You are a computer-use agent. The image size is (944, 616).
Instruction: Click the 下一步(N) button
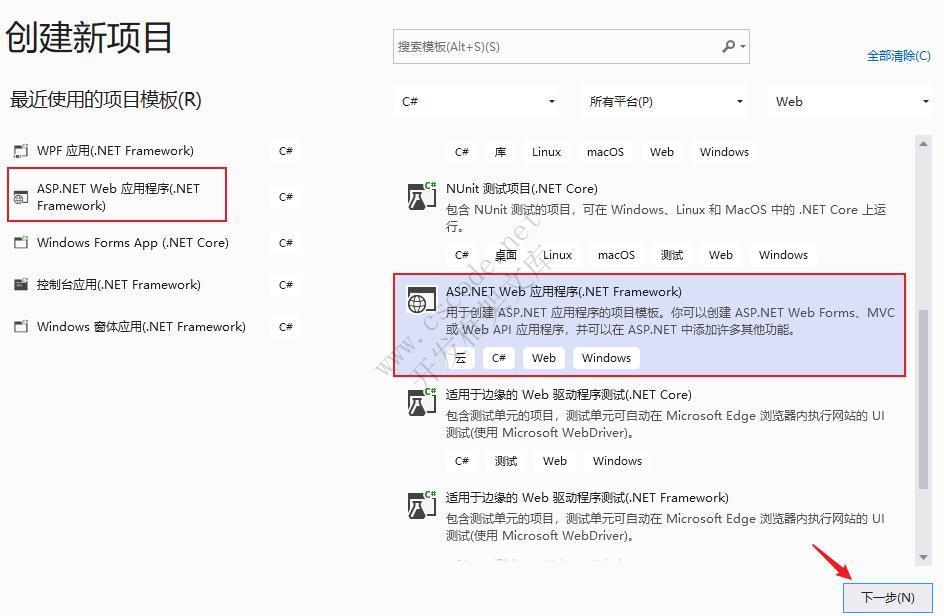888,597
